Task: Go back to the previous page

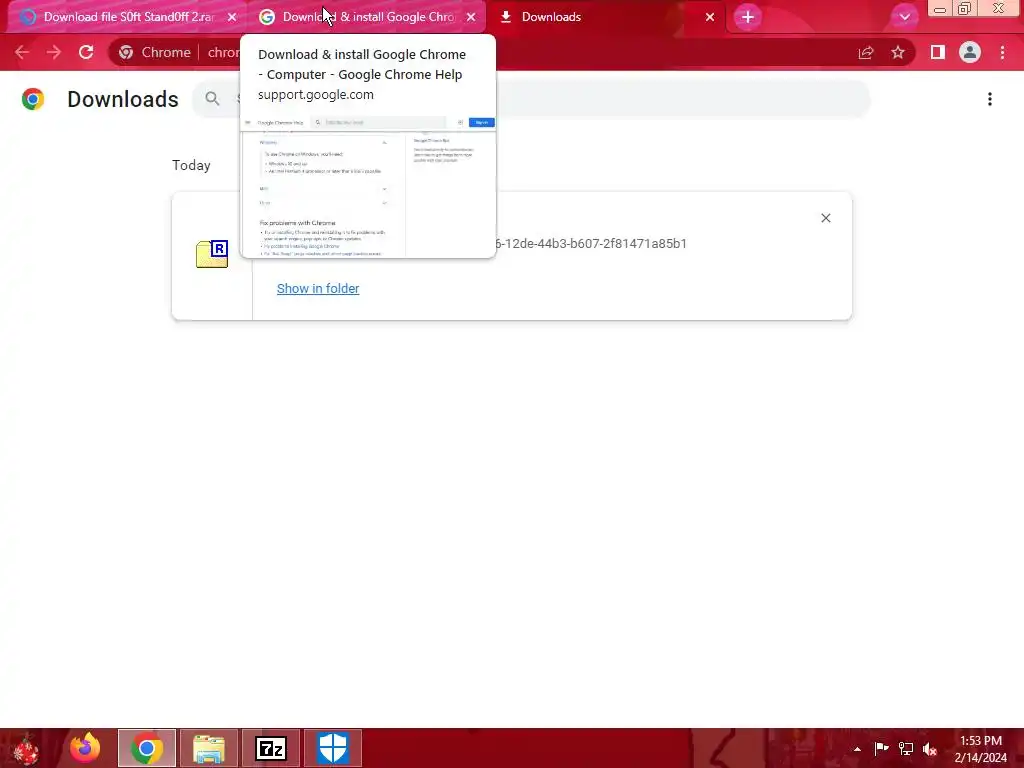Action: [x=22, y=52]
